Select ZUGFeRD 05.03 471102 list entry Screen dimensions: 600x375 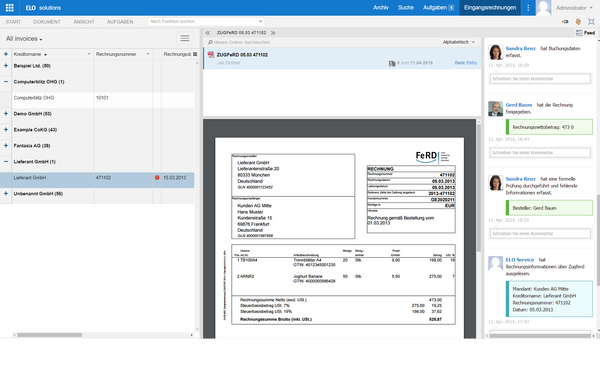coord(342,59)
